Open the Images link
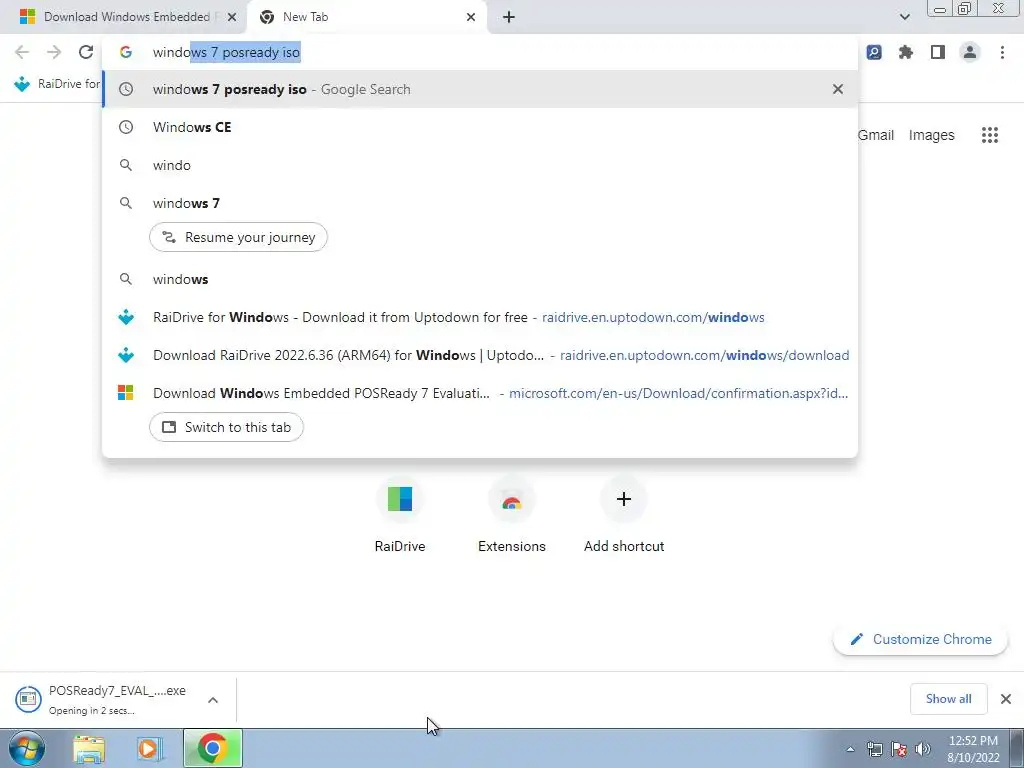 pyautogui.click(x=931, y=135)
